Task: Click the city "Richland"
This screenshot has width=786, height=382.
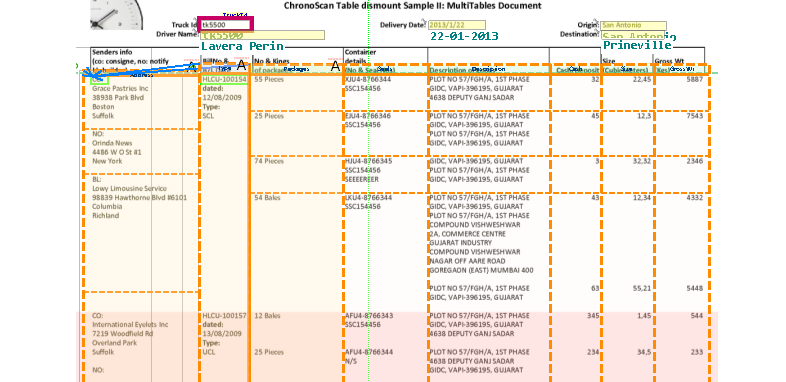Action: tap(106, 216)
